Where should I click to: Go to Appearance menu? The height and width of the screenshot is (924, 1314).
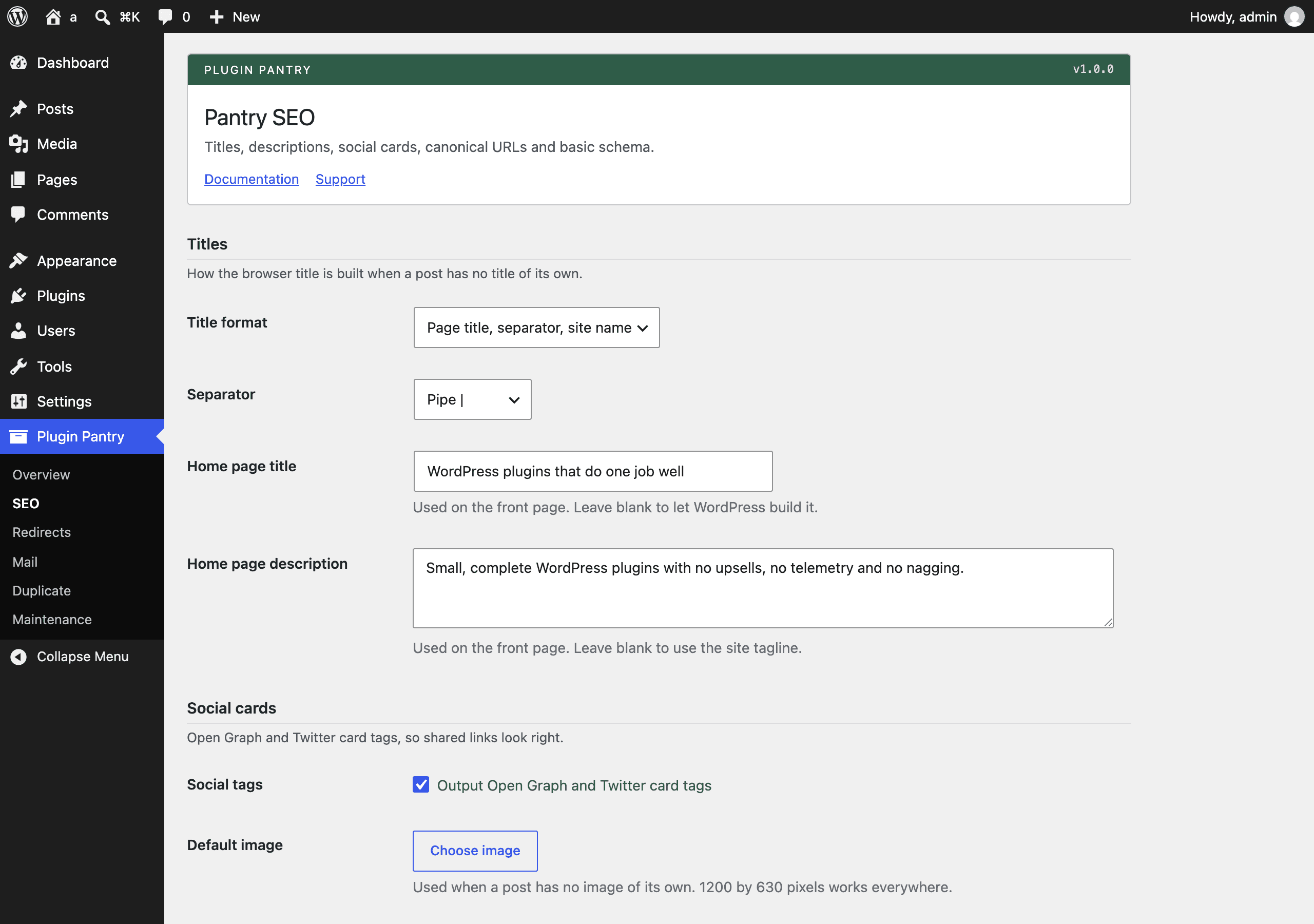[x=82, y=261]
